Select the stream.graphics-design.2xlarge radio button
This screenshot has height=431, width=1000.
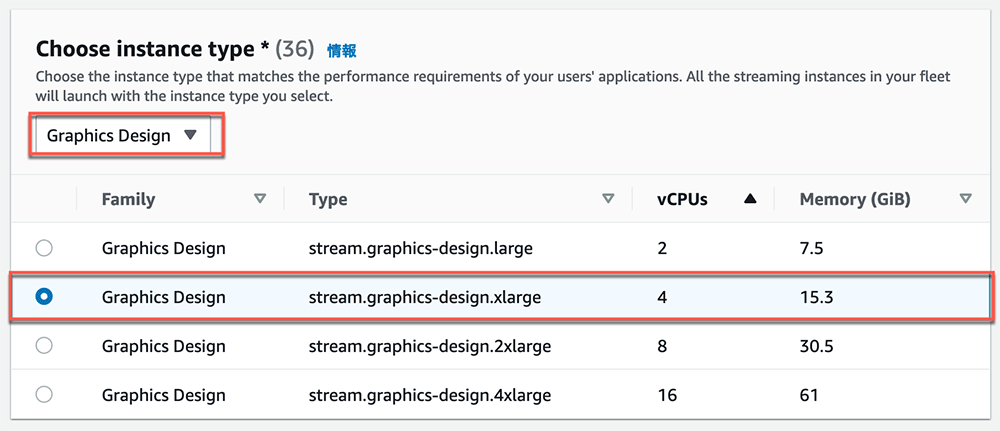pyautogui.click(x=44, y=346)
